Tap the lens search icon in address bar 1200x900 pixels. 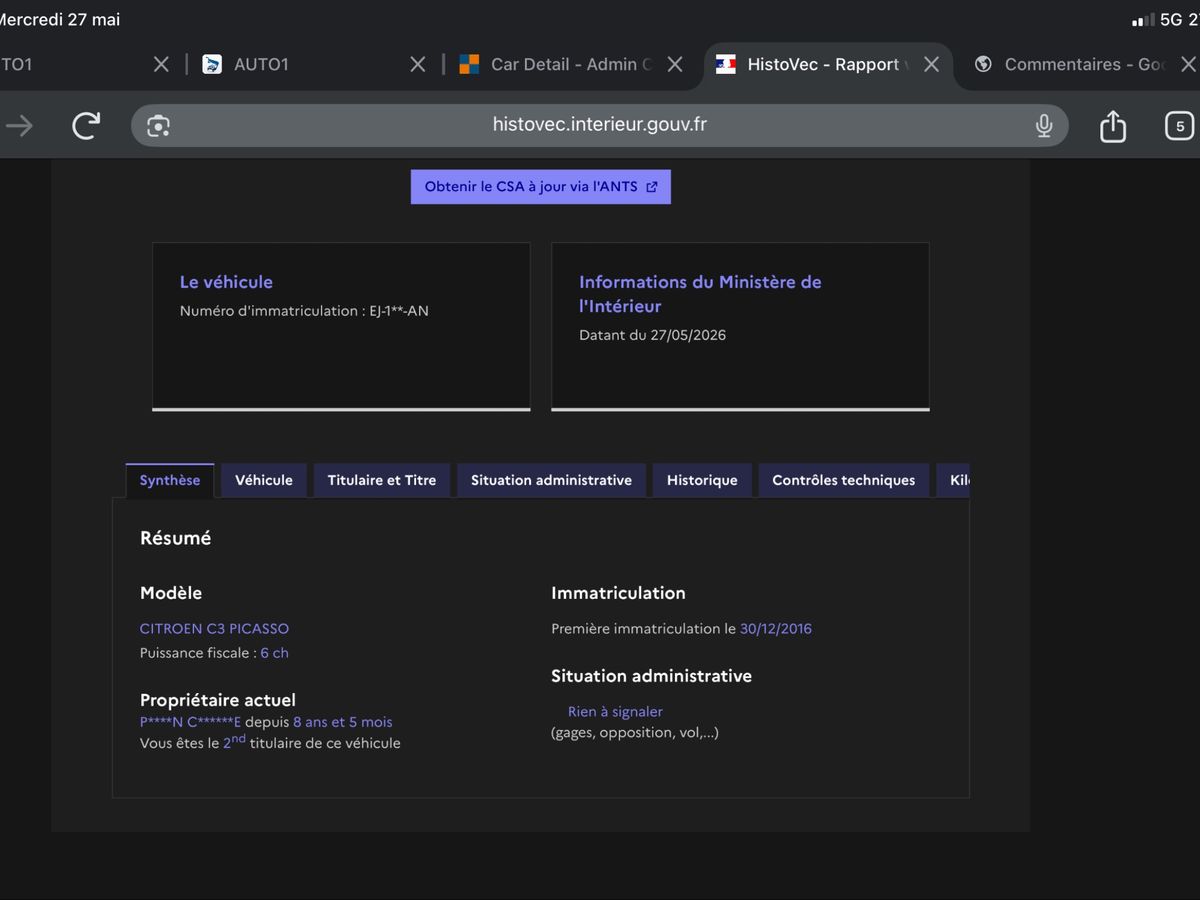158,125
